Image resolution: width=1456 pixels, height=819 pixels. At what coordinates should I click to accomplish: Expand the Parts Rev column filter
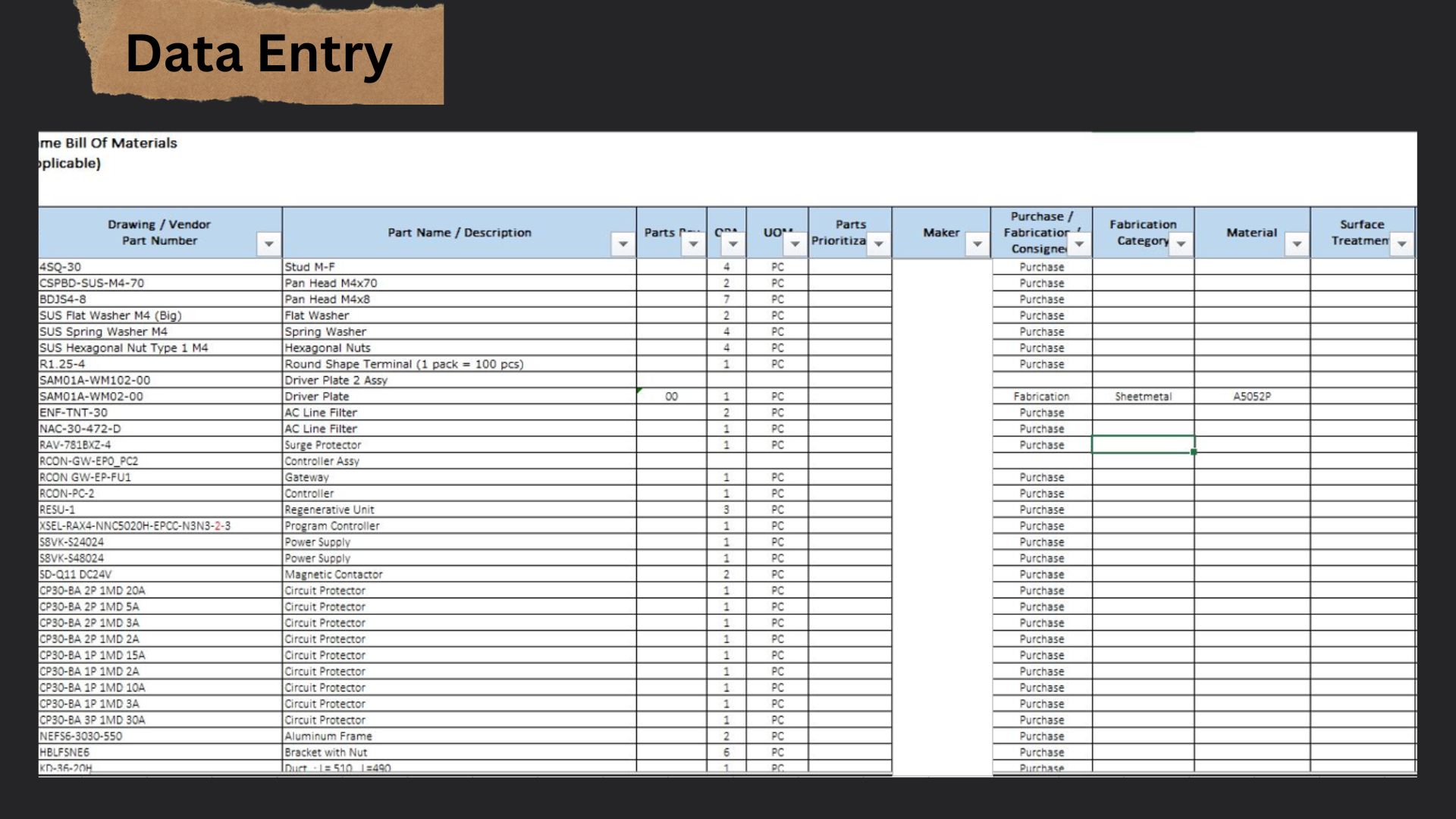693,244
